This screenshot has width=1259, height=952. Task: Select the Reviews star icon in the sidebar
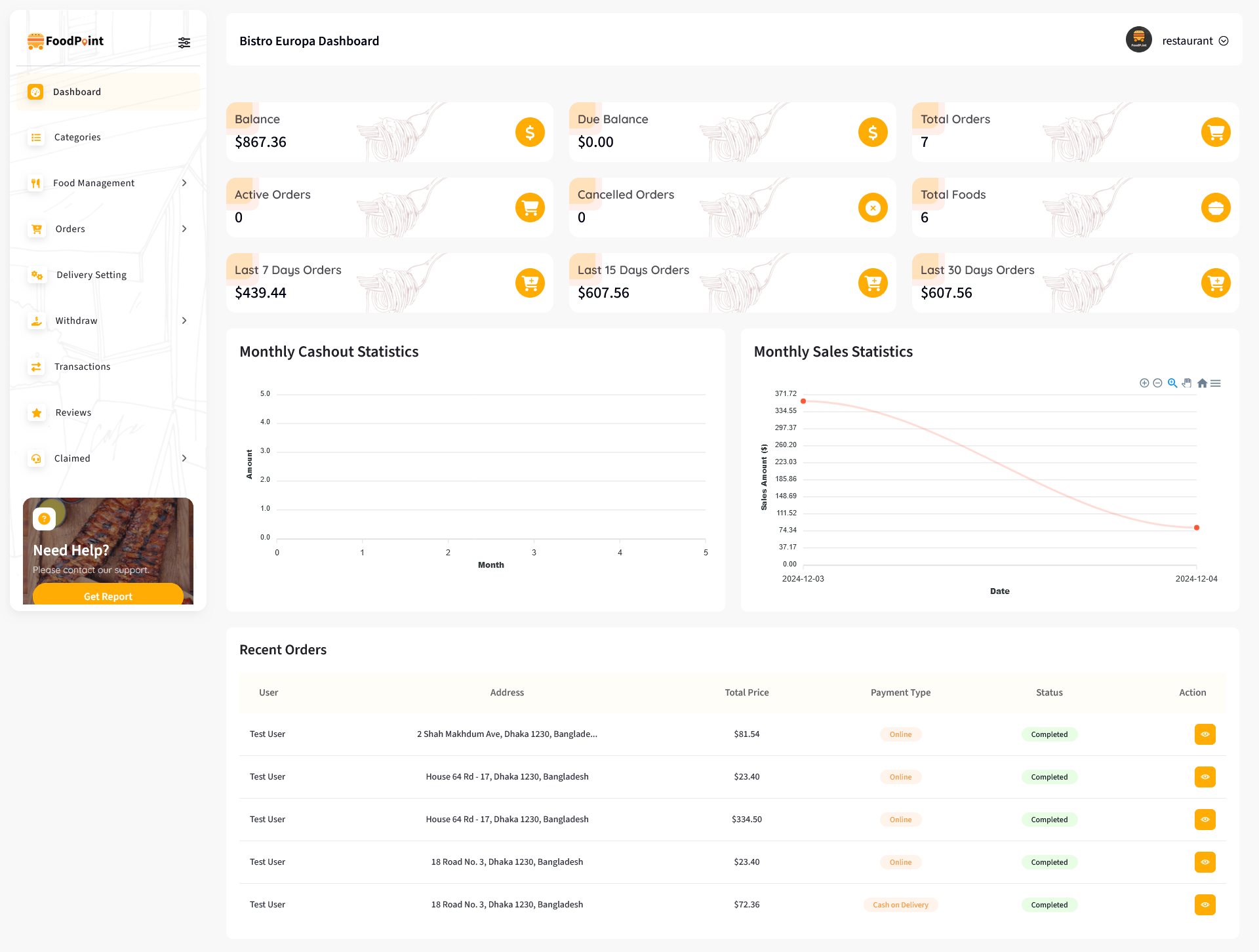[x=36, y=412]
